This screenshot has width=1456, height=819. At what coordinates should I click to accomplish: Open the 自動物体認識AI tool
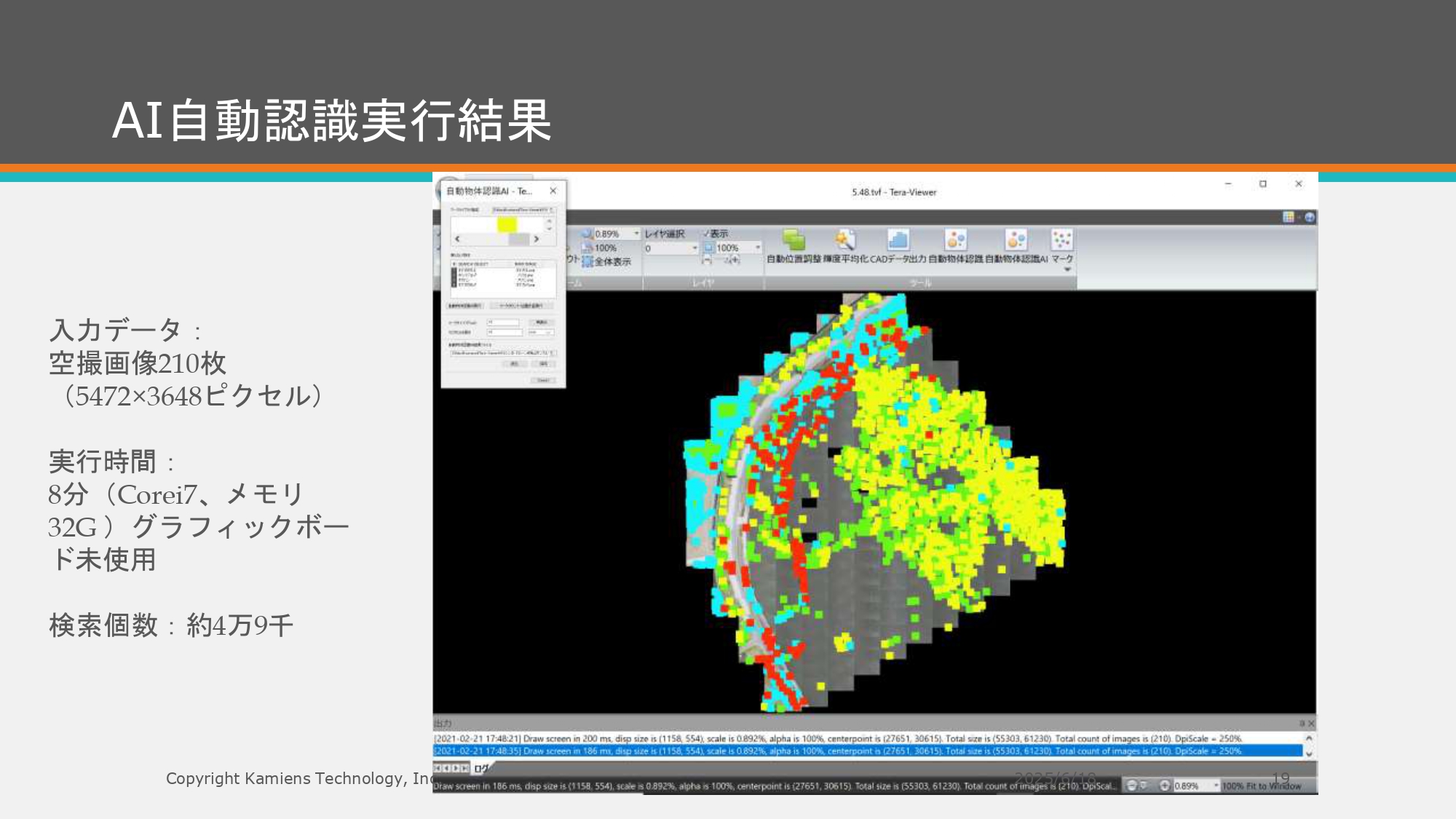[1016, 241]
